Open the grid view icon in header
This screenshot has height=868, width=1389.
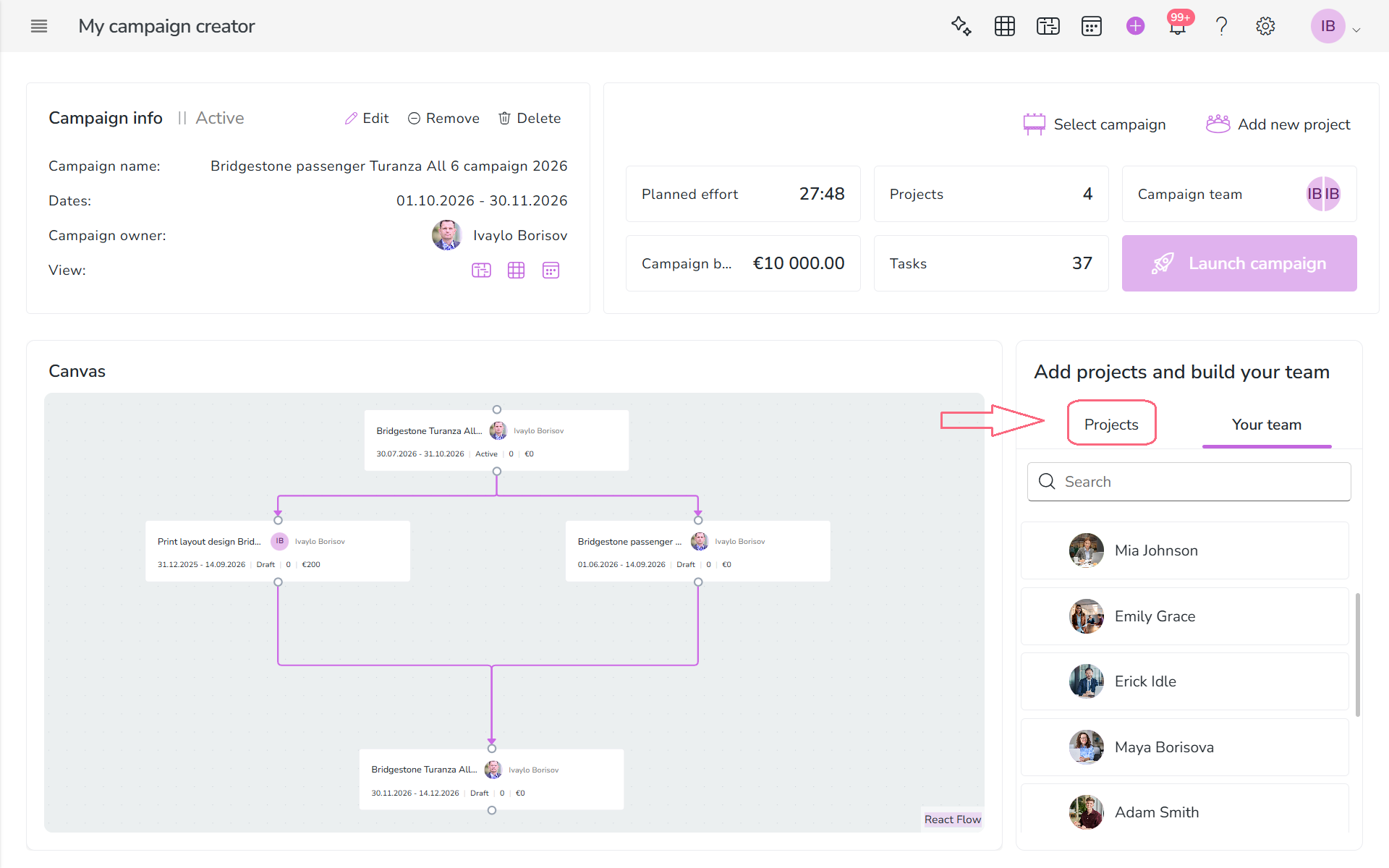pos(1005,26)
